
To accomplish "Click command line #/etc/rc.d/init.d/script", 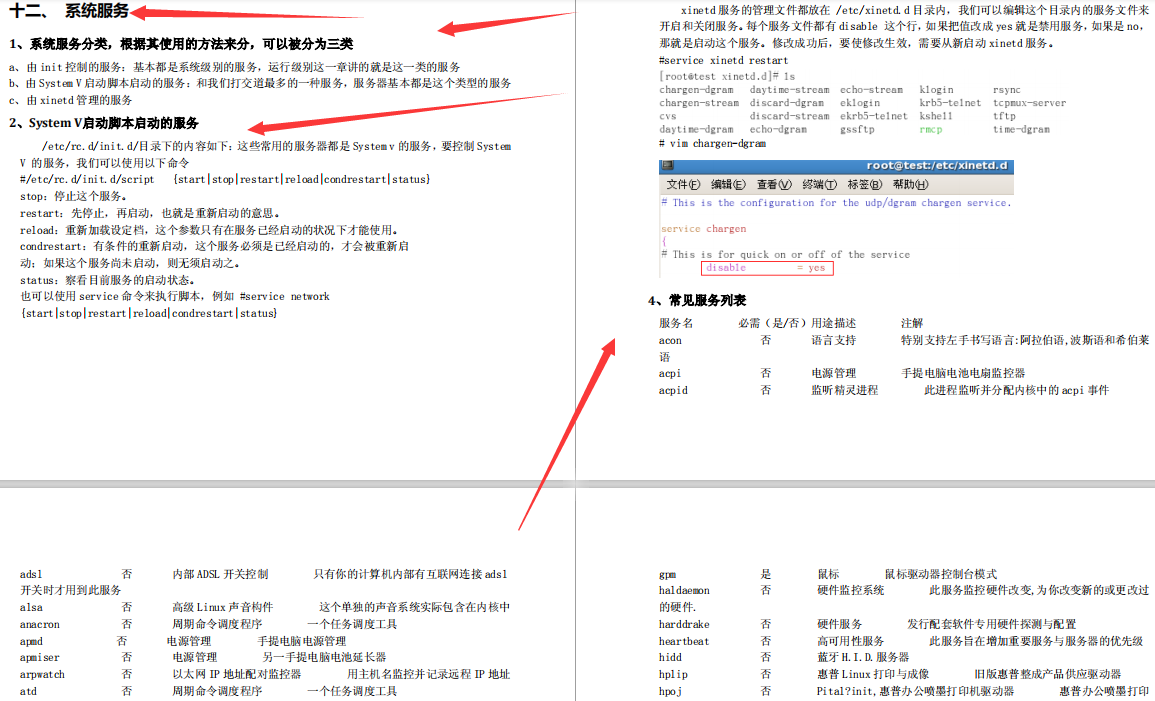I will [225, 179].
